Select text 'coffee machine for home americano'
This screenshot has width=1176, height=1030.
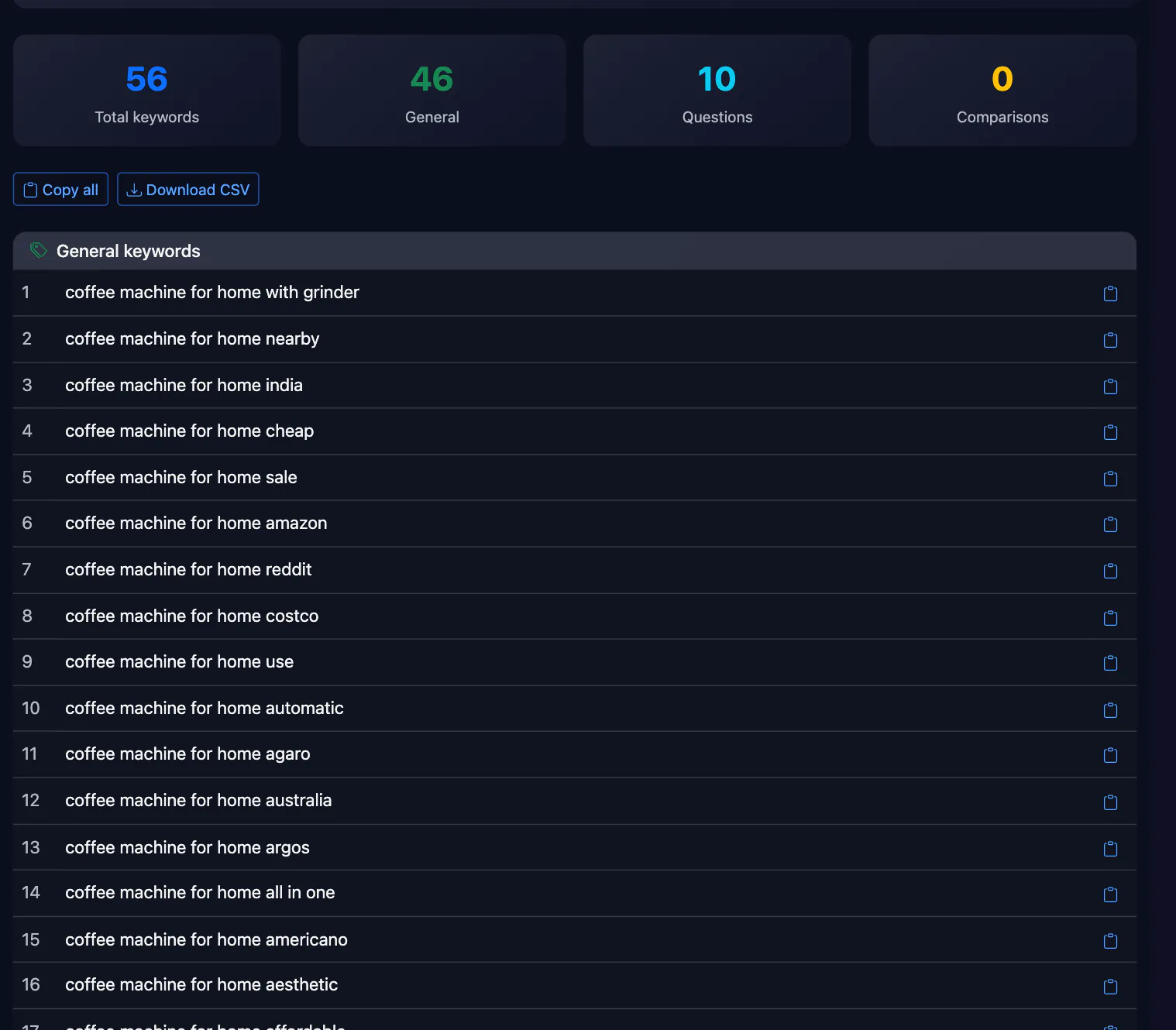pyautogui.click(x=206, y=939)
